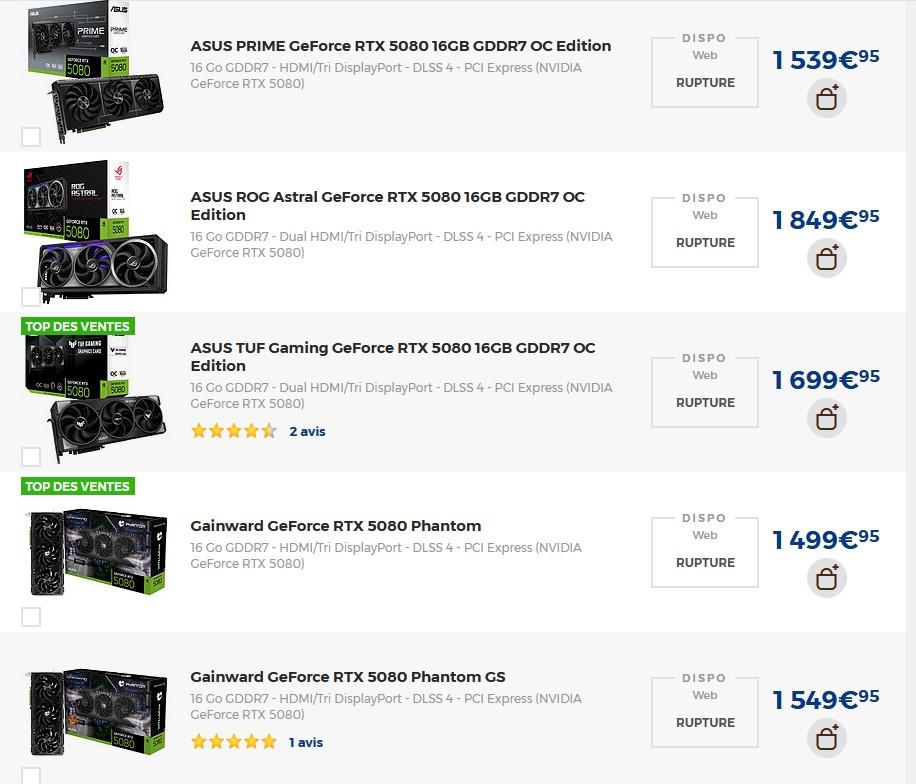The image size is (916, 784).
Task: Click ASUS TUF Gaming star rating
Action: tap(233, 432)
